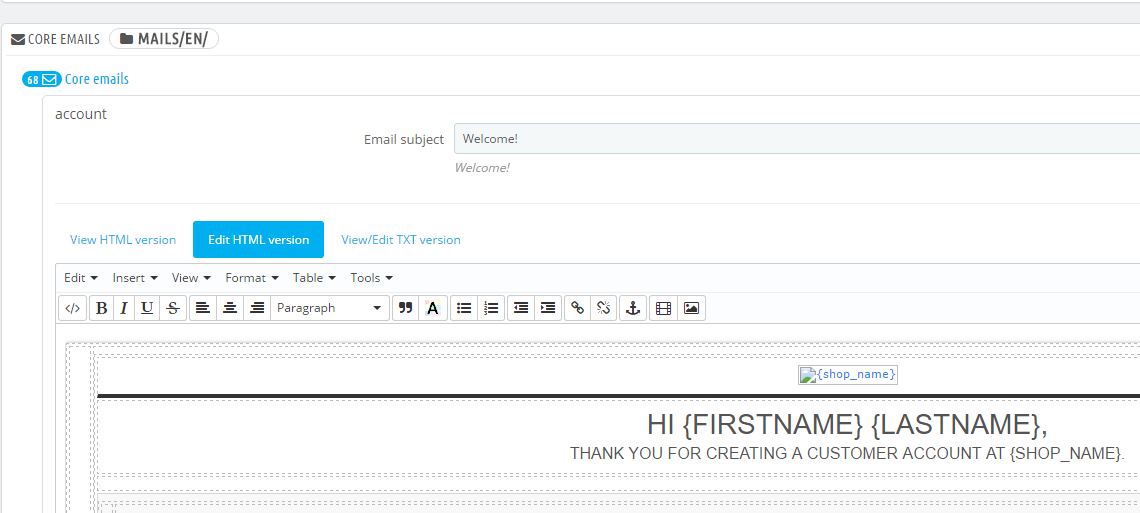Insert a blockquote
This screenshot has width=1140, height=513.
coord(406,308)
